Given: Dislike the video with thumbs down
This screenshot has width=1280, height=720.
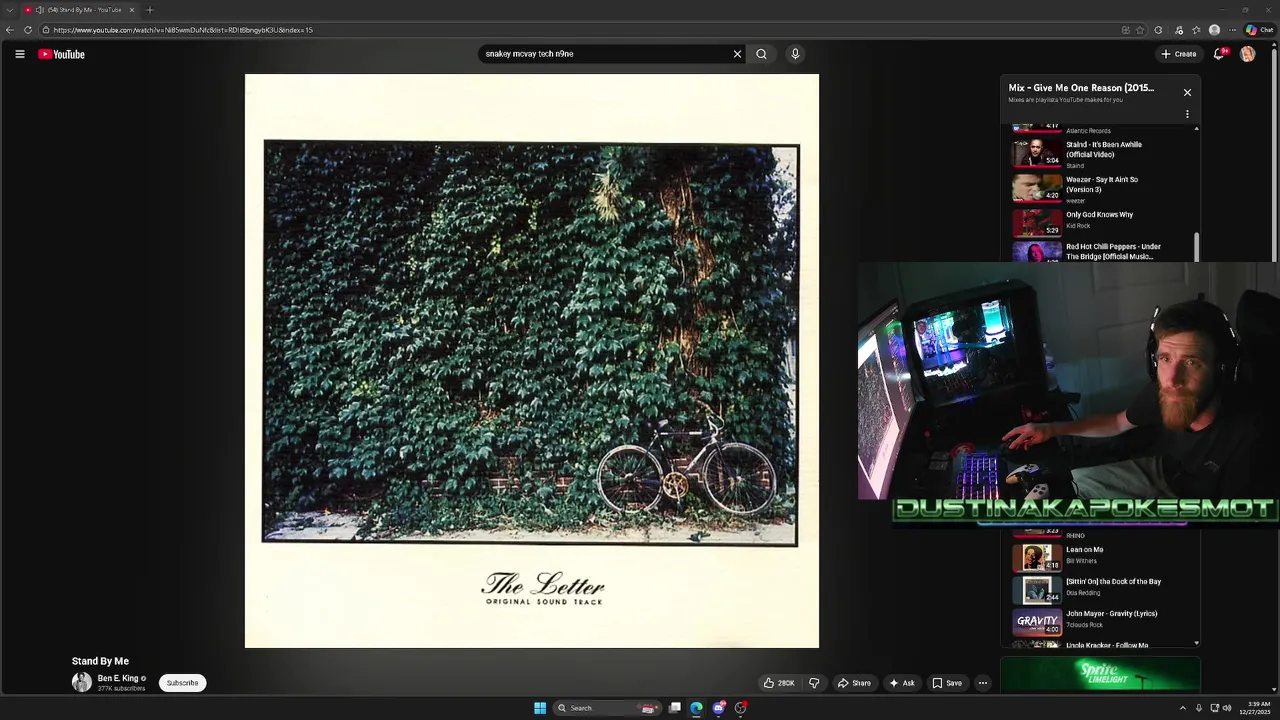Looking at the screenshot, I should click(x=814, y=683).
